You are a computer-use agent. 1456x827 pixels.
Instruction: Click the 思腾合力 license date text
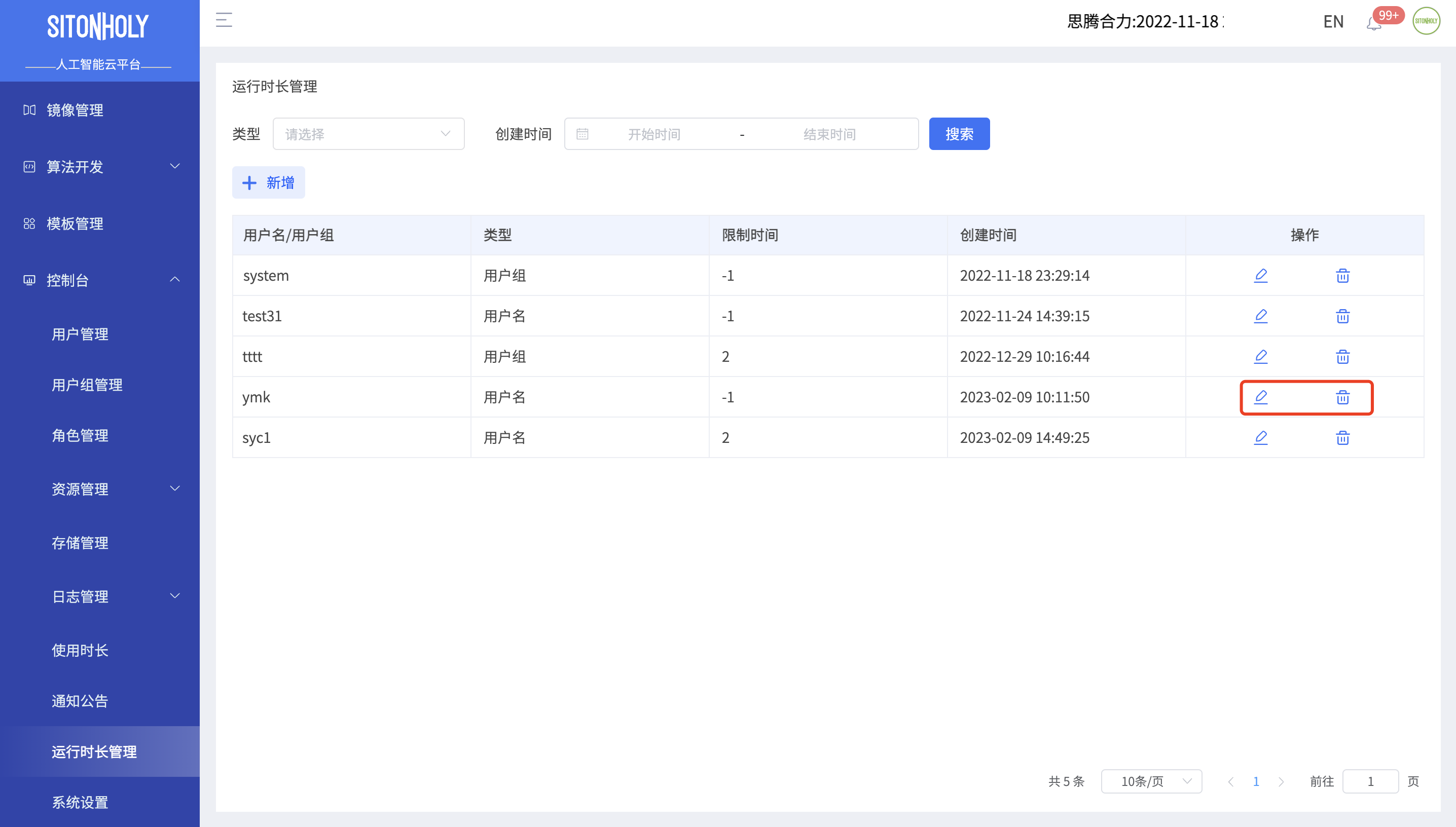coord(1145,22)
